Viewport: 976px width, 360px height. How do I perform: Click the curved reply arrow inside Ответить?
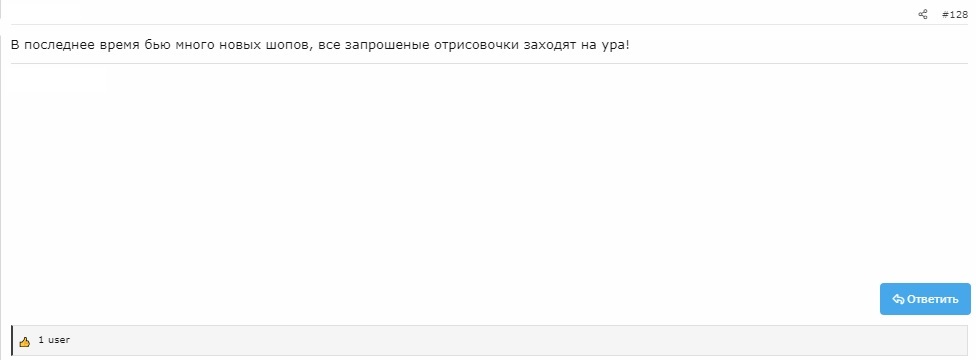(898, 299)
